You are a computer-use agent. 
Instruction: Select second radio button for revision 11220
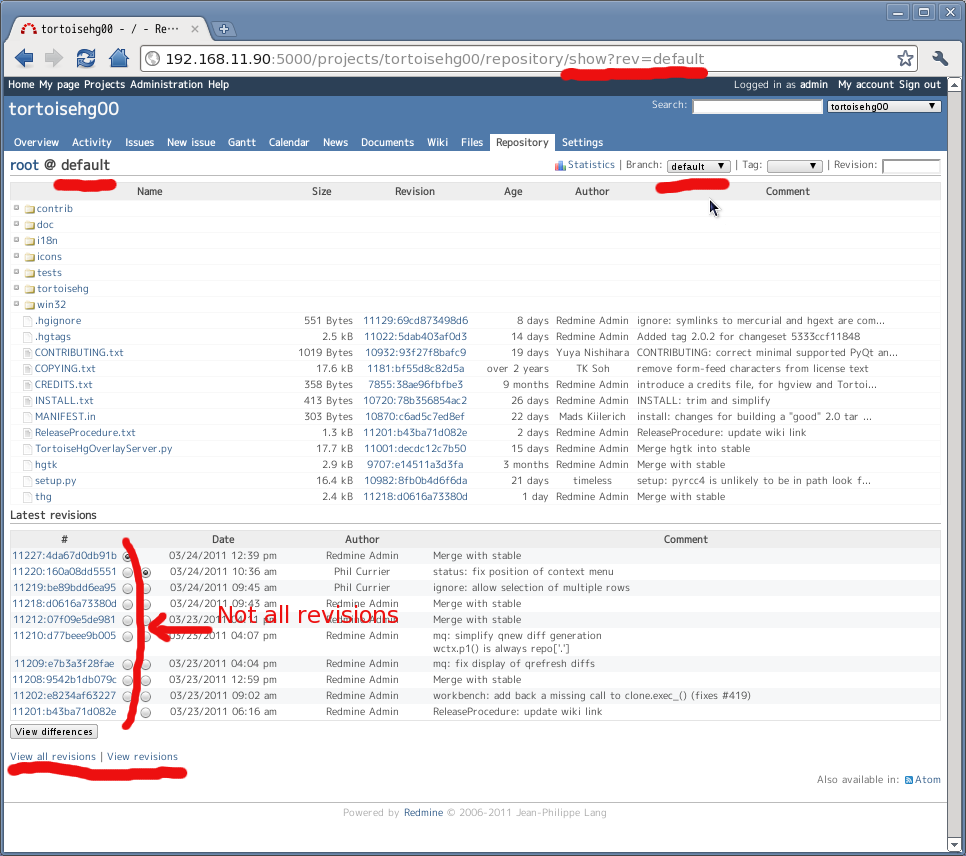coord(146,573)
